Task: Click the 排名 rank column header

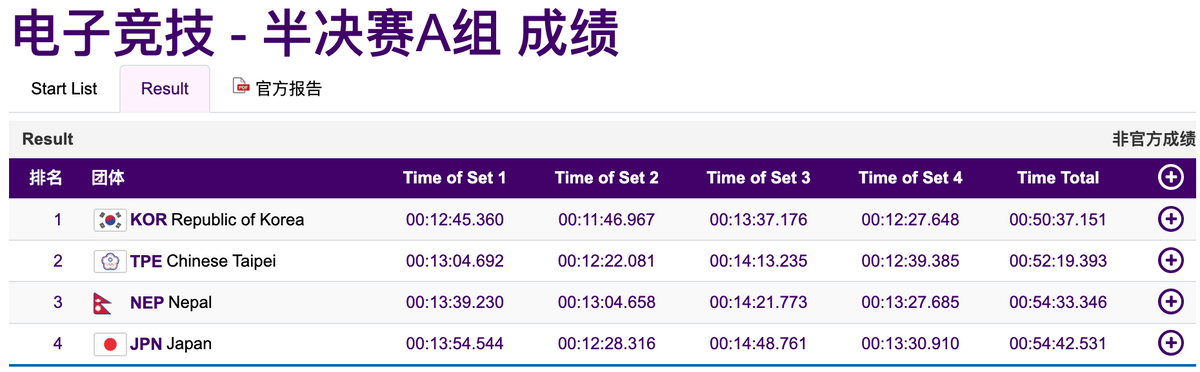Action: pos(46,178)
